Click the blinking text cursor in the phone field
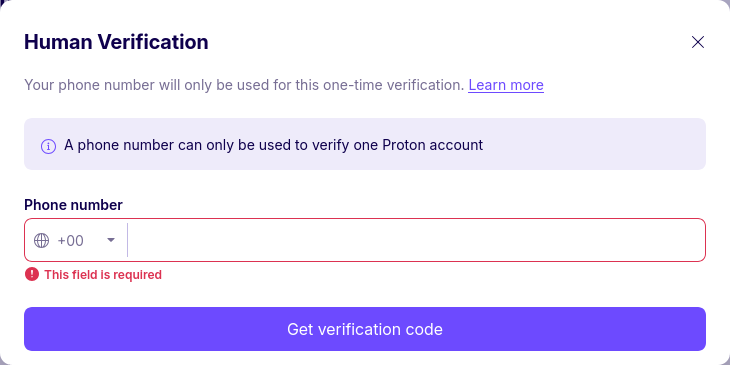Image resolution: width=730 pixels, height=365 pixels. click(129, 240)
